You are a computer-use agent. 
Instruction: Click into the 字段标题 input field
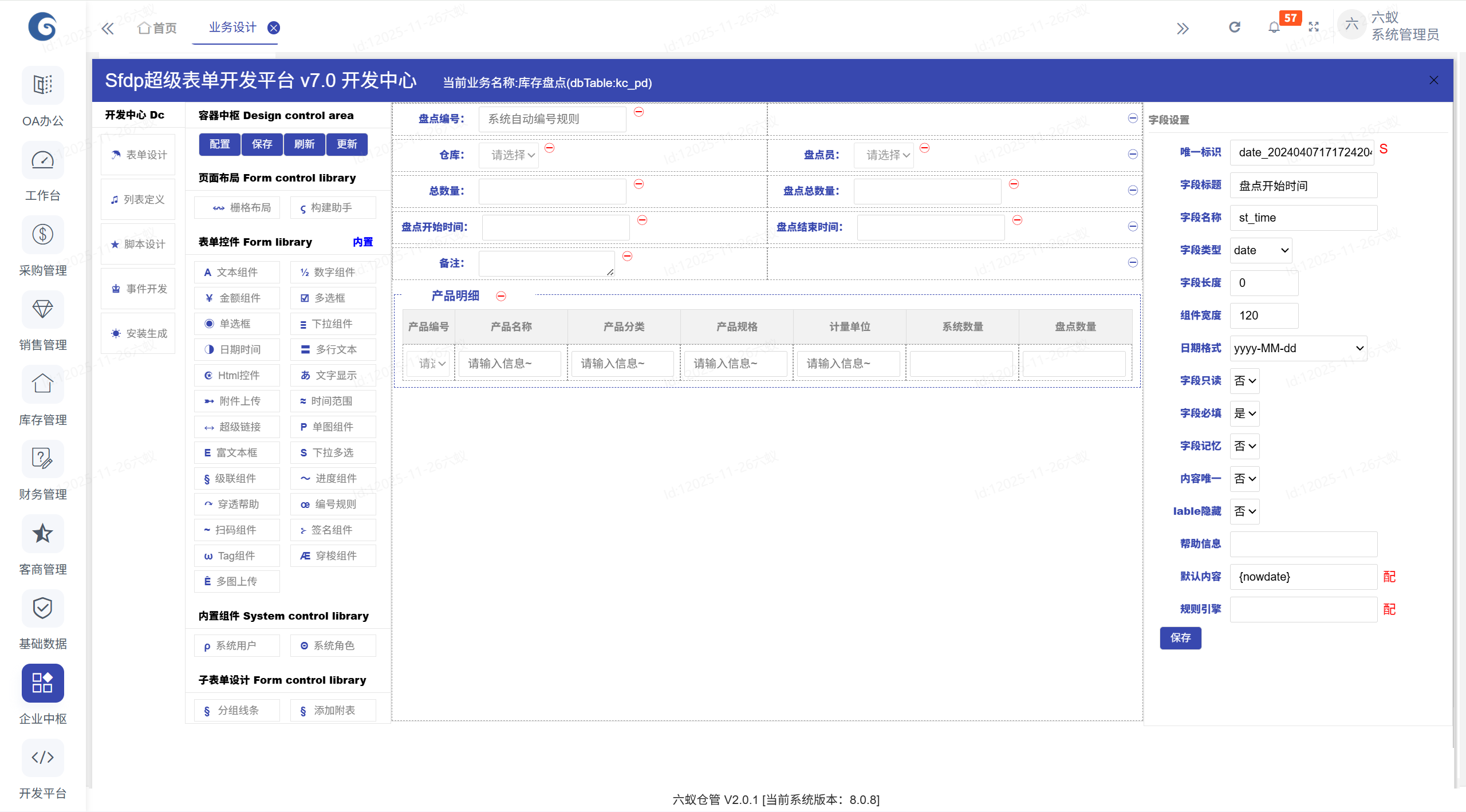click(1303, 186)
